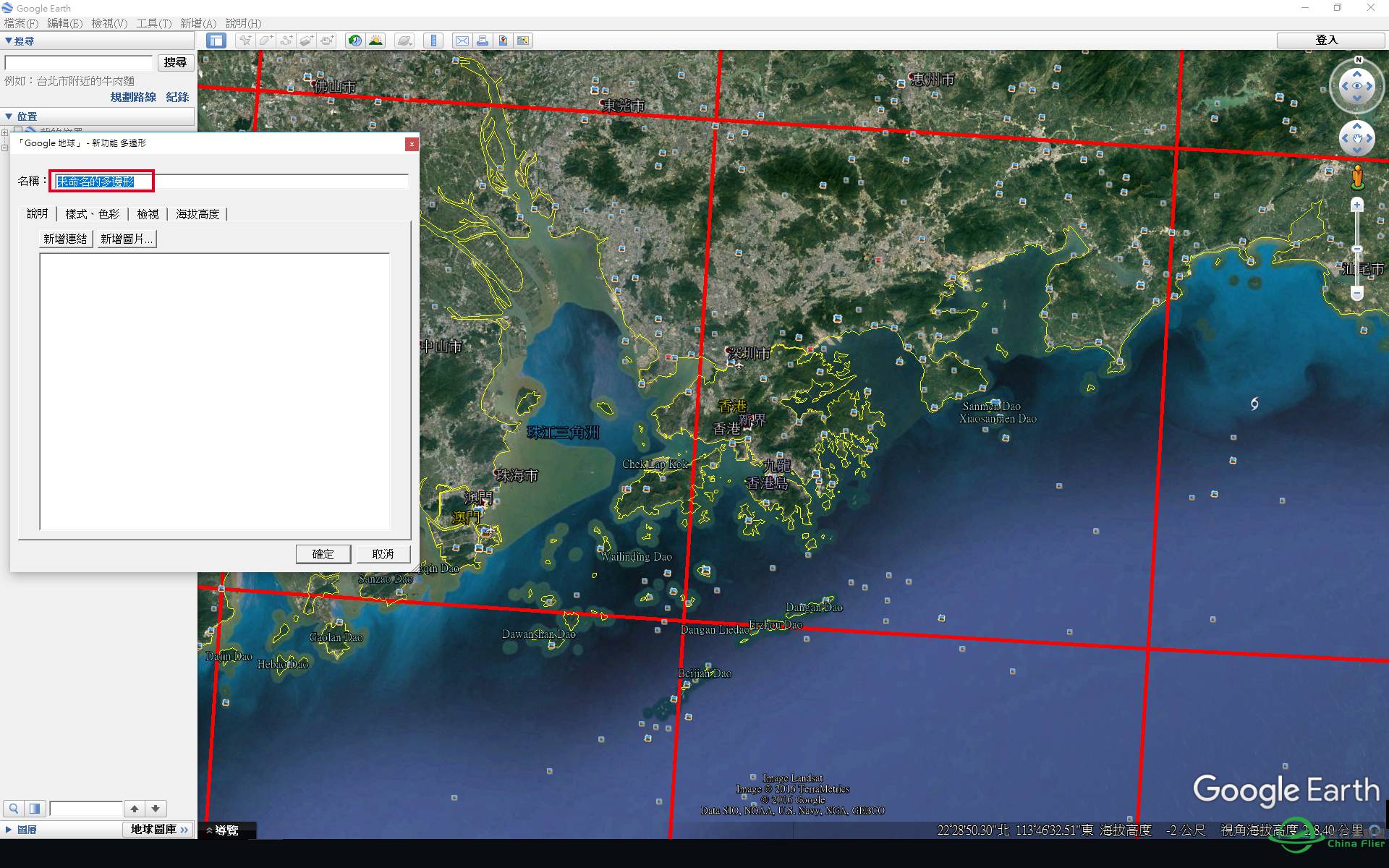This screenshot has width=1389, height=868.
Task: Show historical imagery clock icon
Action: 354,41
